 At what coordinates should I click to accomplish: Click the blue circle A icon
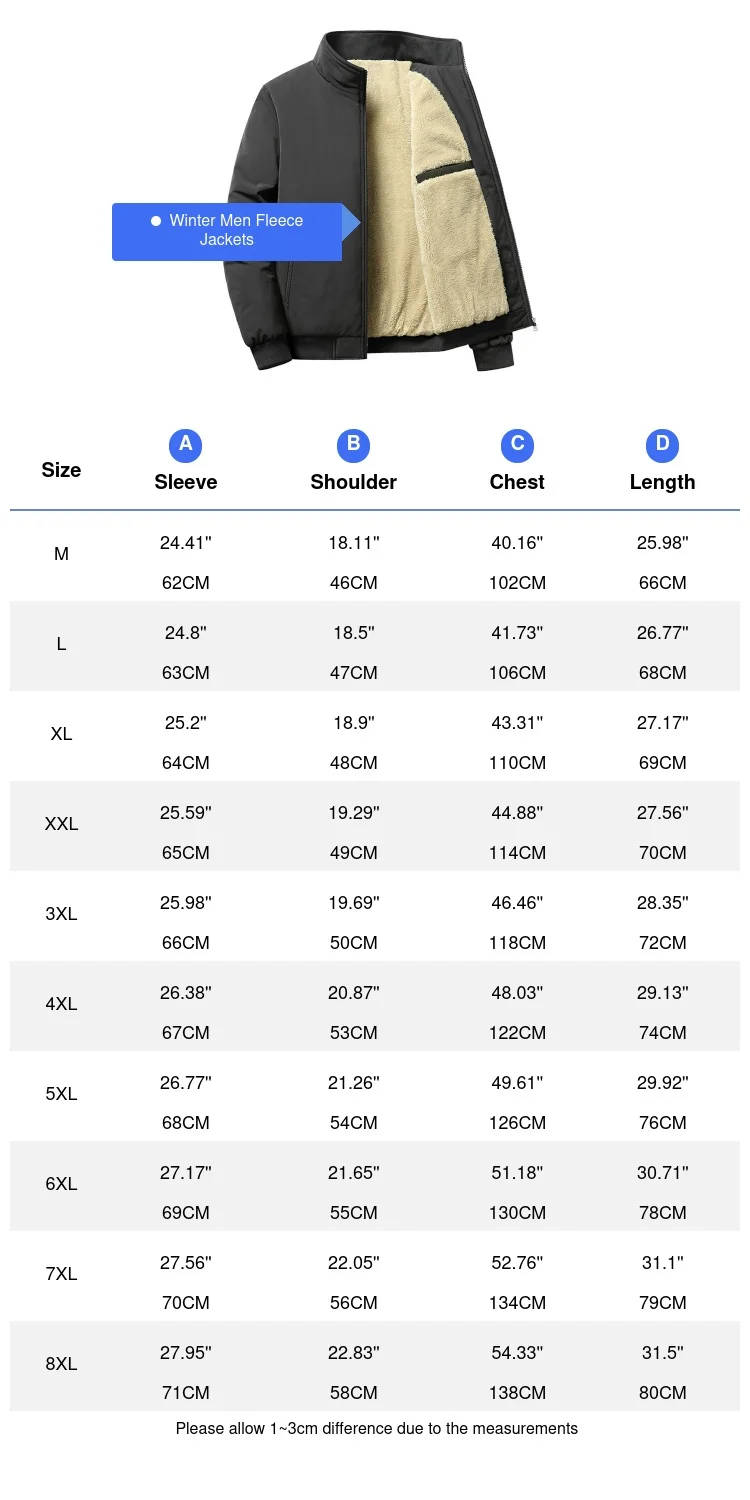click(x=185, y=445)
